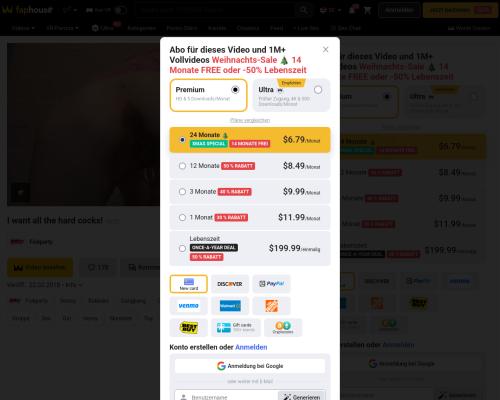Select the Discover payment option
The width and height of the screenshot is (500, 400).
(x=230, y=284)
